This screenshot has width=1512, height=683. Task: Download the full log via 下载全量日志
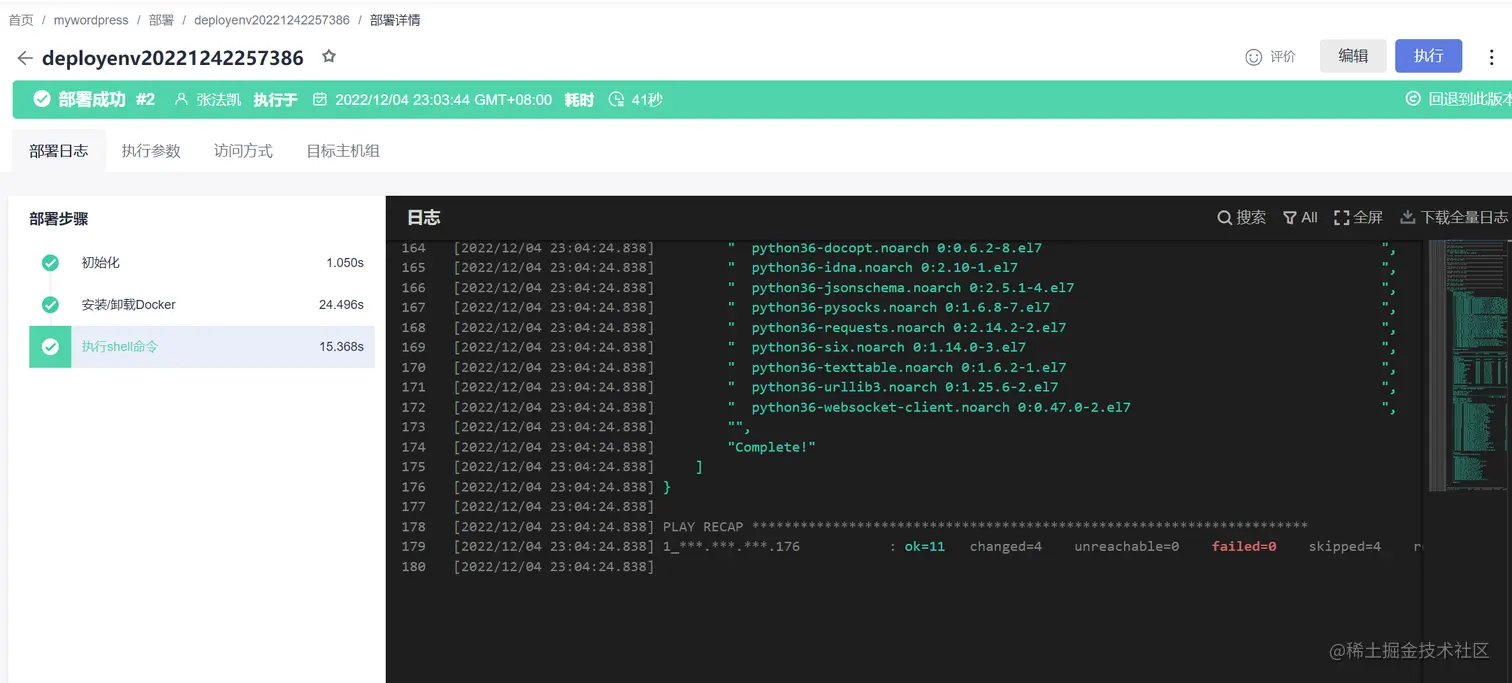1454,217
